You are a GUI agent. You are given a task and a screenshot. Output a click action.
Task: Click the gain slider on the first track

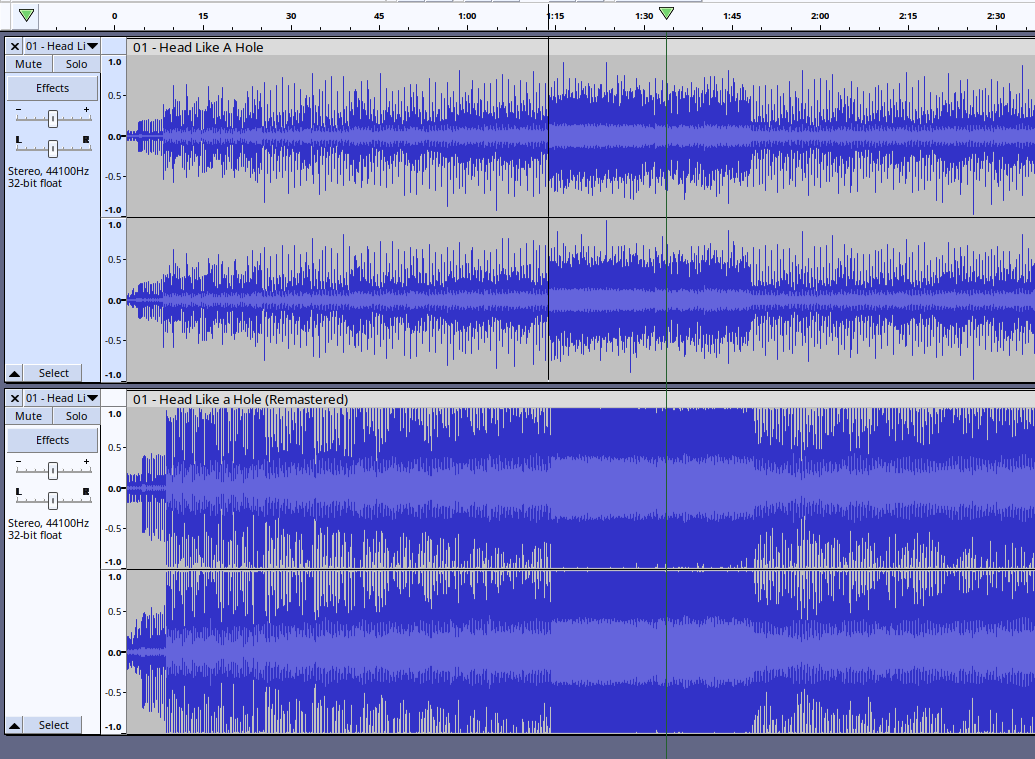53,118
